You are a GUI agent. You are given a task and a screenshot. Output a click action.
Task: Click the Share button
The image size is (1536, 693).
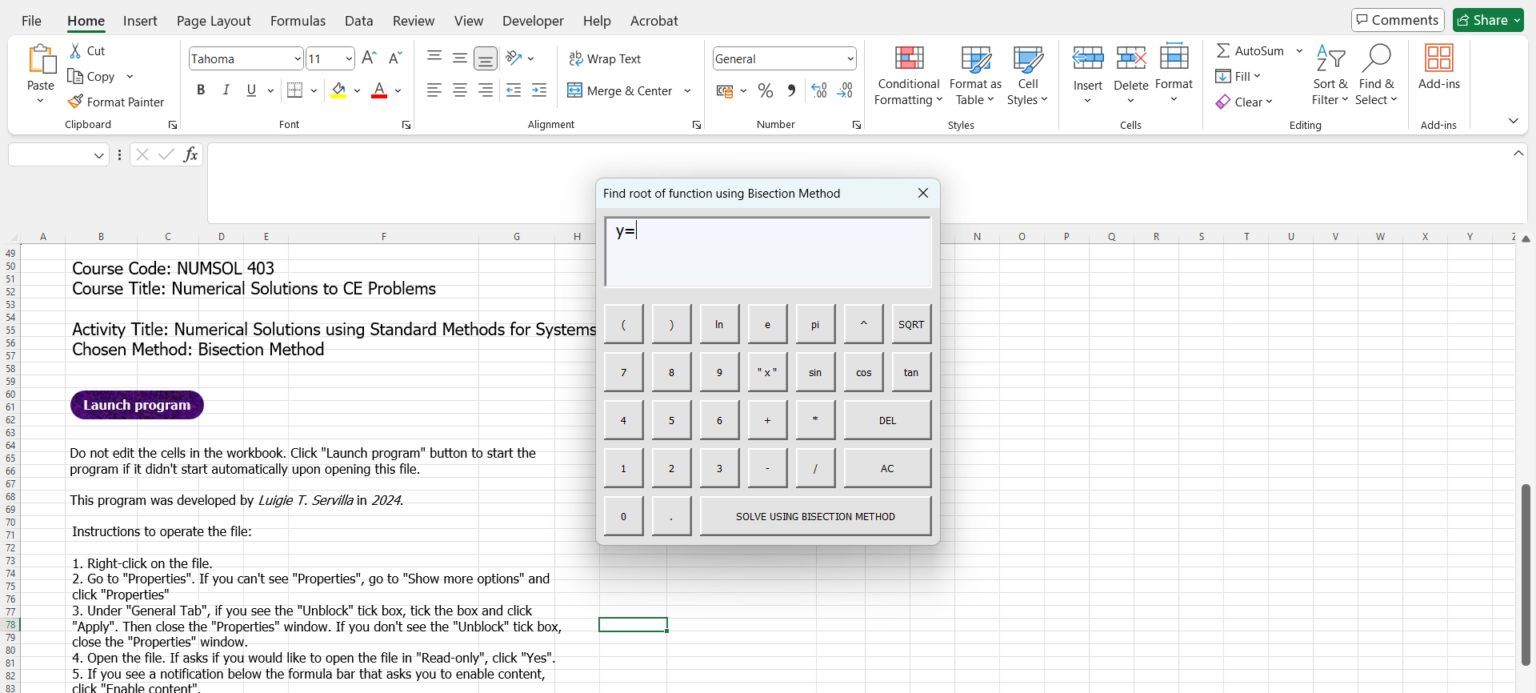[1488, 20]
